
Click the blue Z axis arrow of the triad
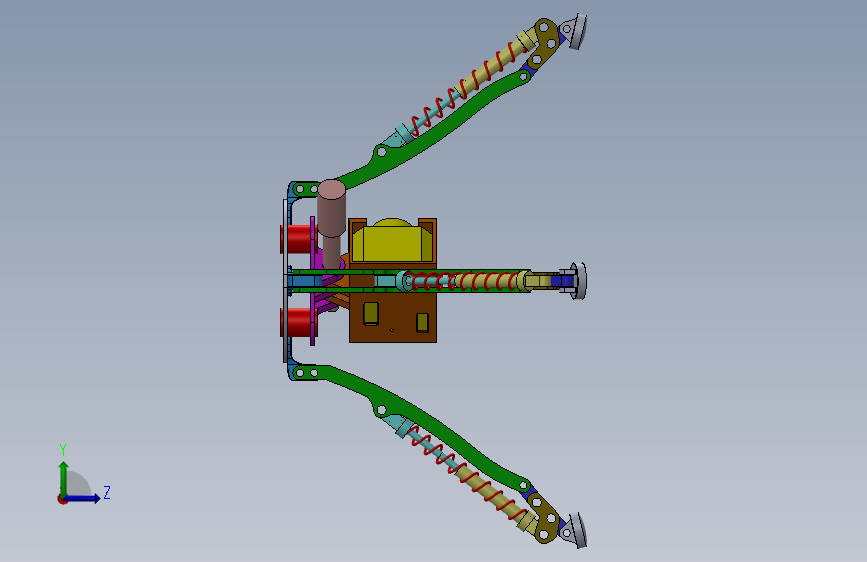pyautogui.click(x=84, y=498)
